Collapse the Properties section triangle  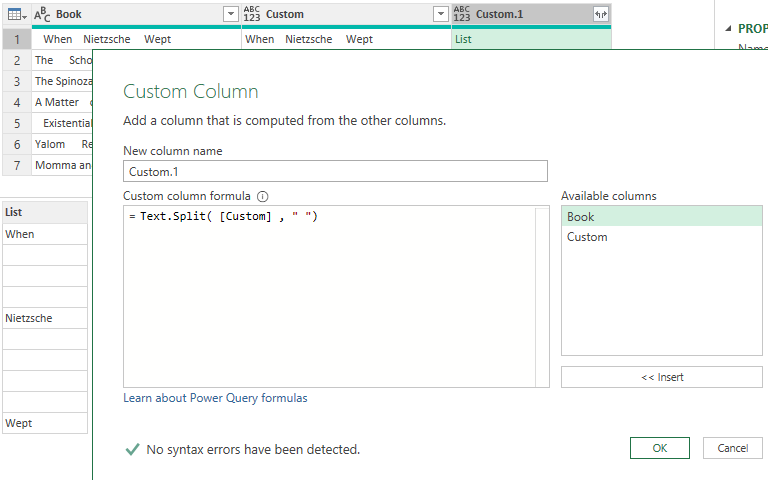click(x=728, y=28)
